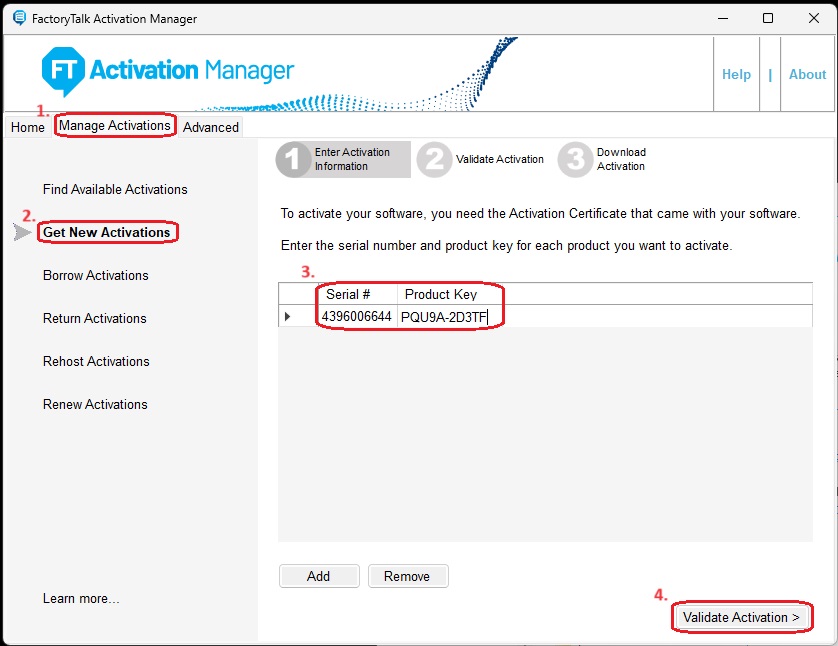Go to Rehost Activations
This screenshot has width=838, height=646.
pos(96,361)
